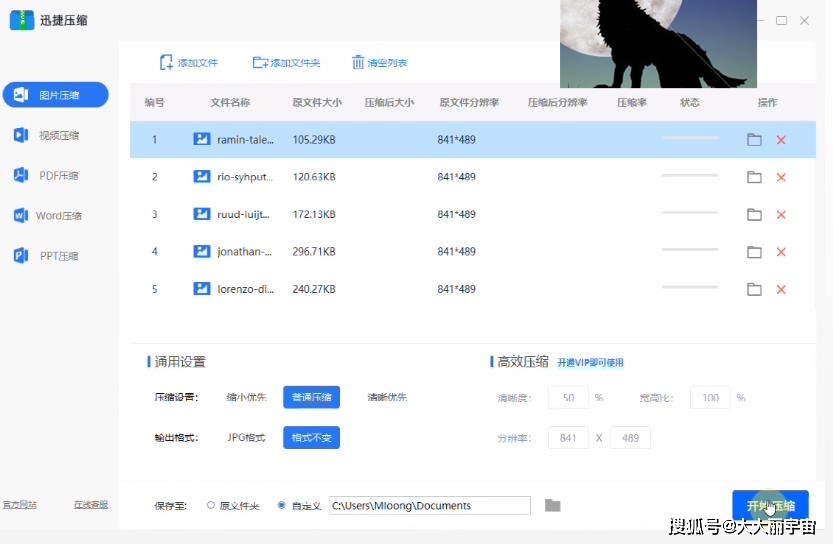The width and height of the screenshot is (833, 544).
Task: Select file name jonathan-... in list
Action: click(x=244, y=252)
